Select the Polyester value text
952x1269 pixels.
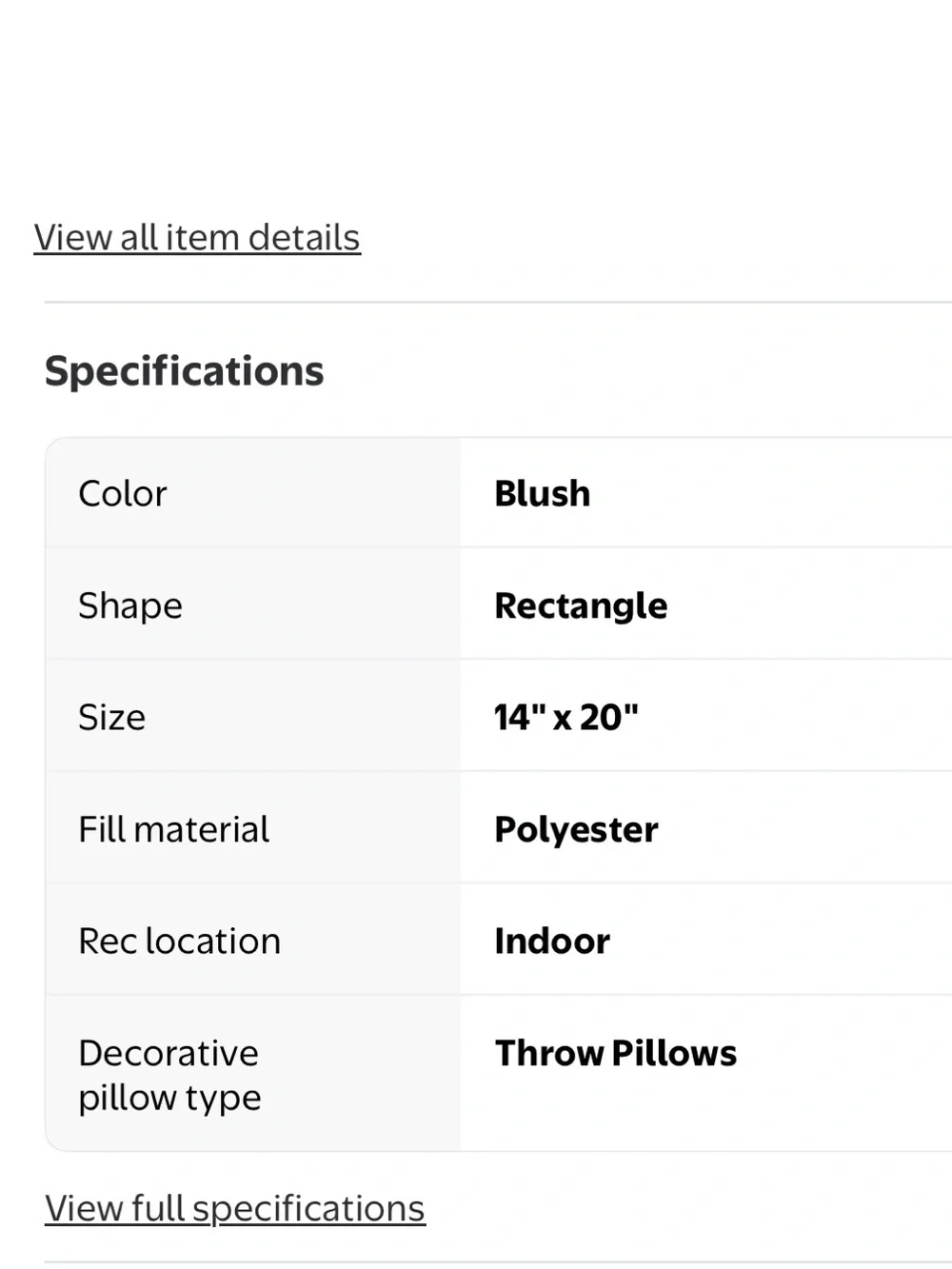576,830
